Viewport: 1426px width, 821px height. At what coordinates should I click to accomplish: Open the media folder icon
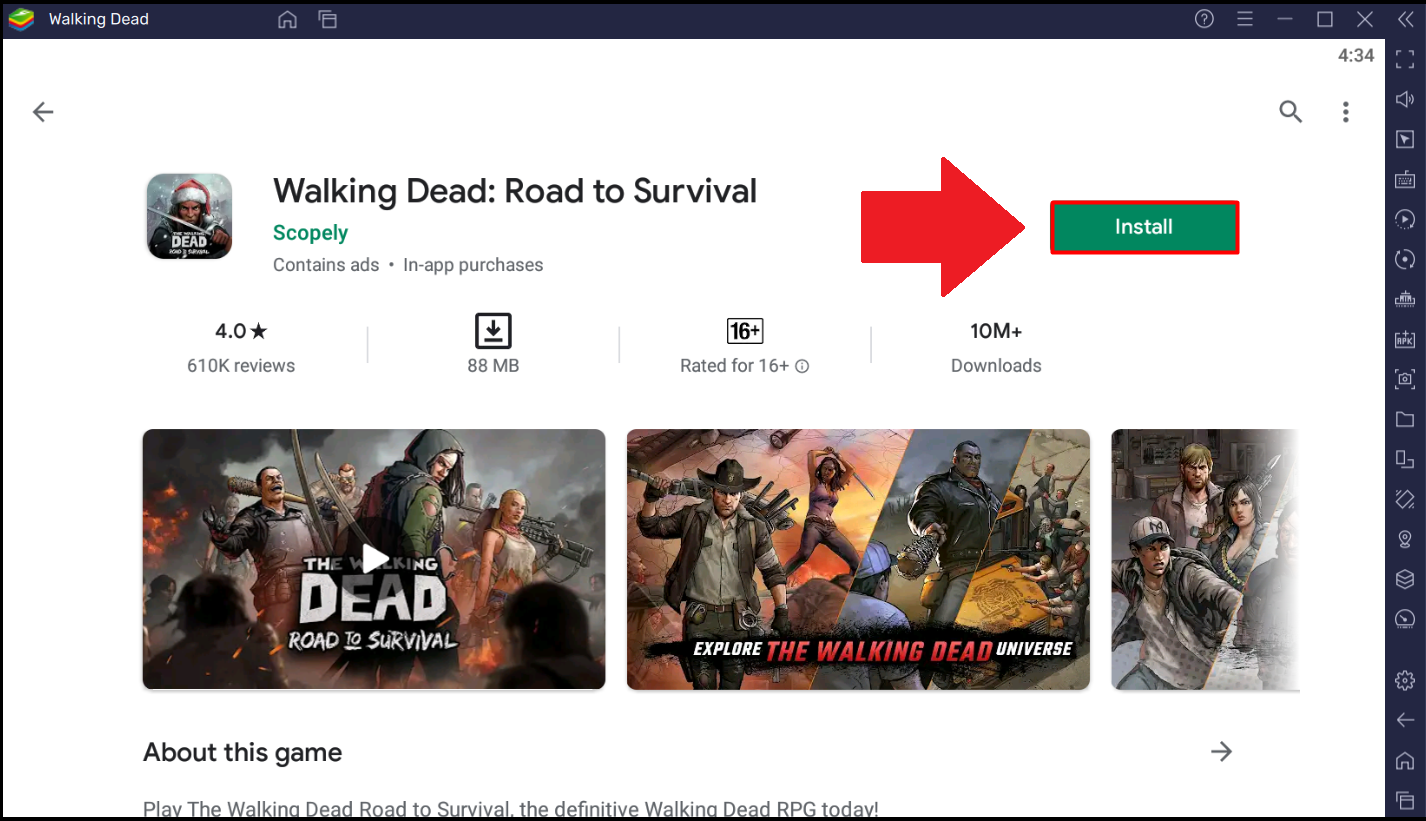point(1405,419)
